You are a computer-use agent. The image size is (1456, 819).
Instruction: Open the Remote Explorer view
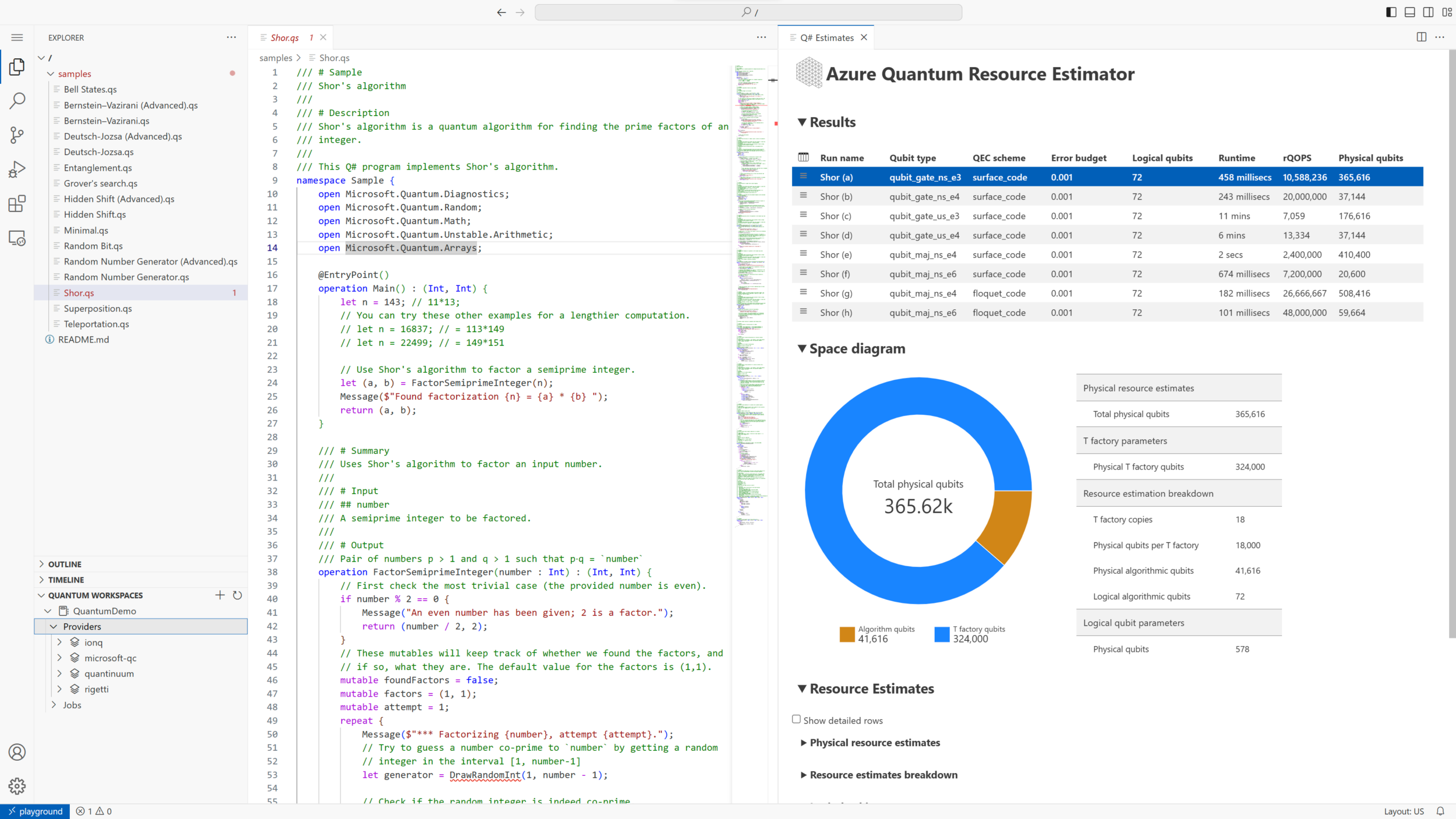pos(17,239)
